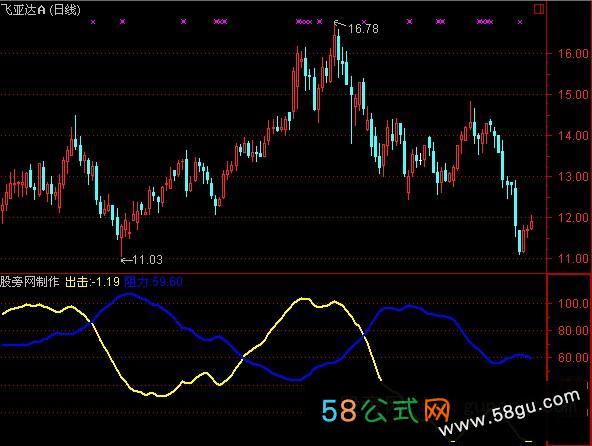Click the 15.00 price axis label
This screenshot has height=446, width=592.
coord(573,94)
